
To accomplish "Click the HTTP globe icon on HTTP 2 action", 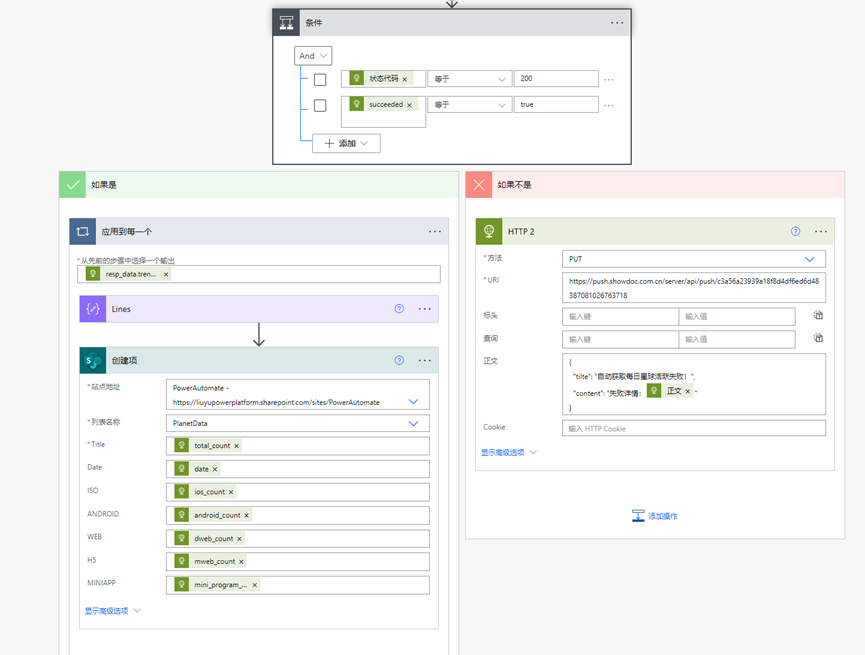I will click(489, 231).
